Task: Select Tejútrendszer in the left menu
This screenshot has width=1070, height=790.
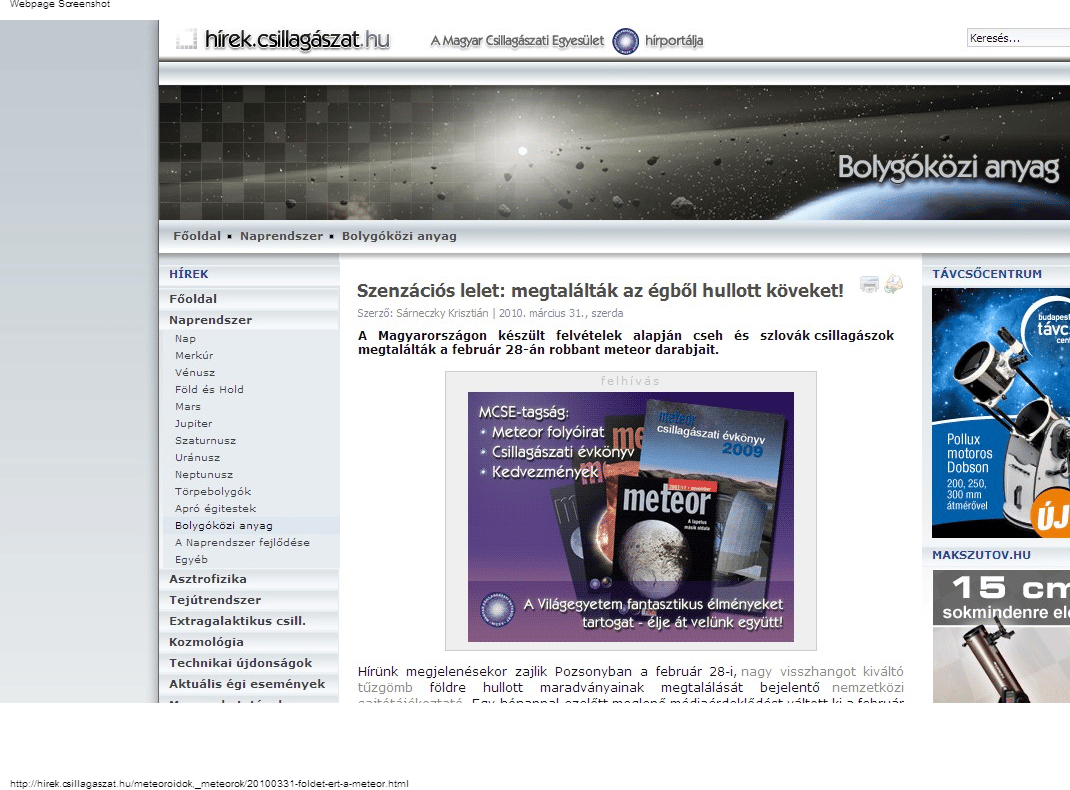Action: 249,600
